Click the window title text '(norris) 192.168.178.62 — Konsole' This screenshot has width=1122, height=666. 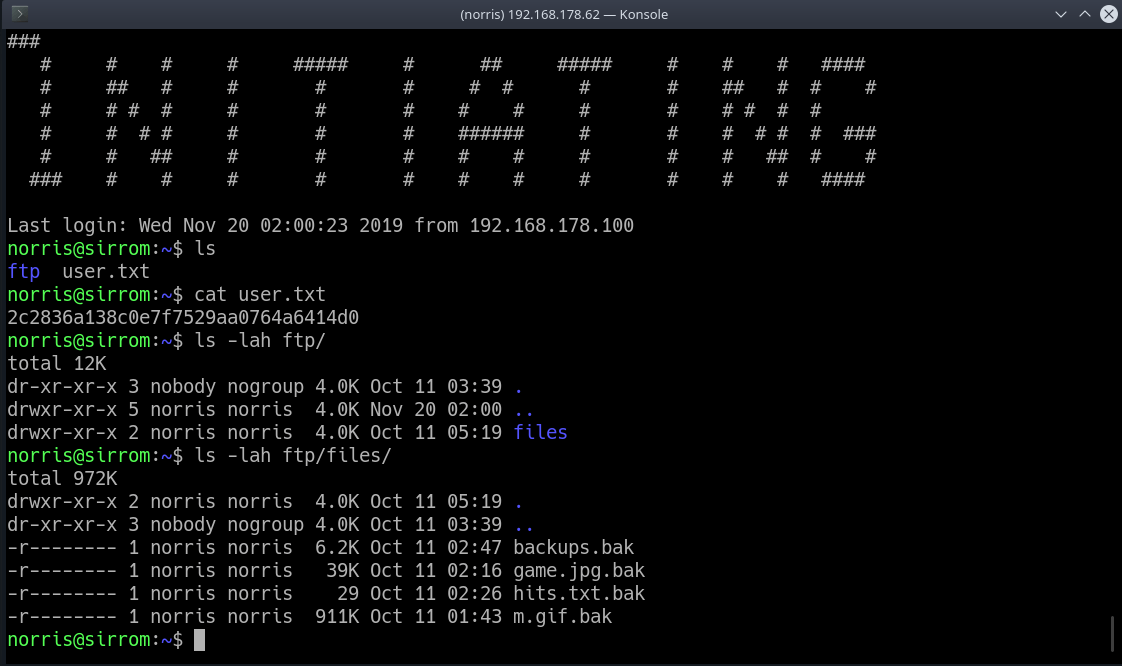click(x=563, y=14)
